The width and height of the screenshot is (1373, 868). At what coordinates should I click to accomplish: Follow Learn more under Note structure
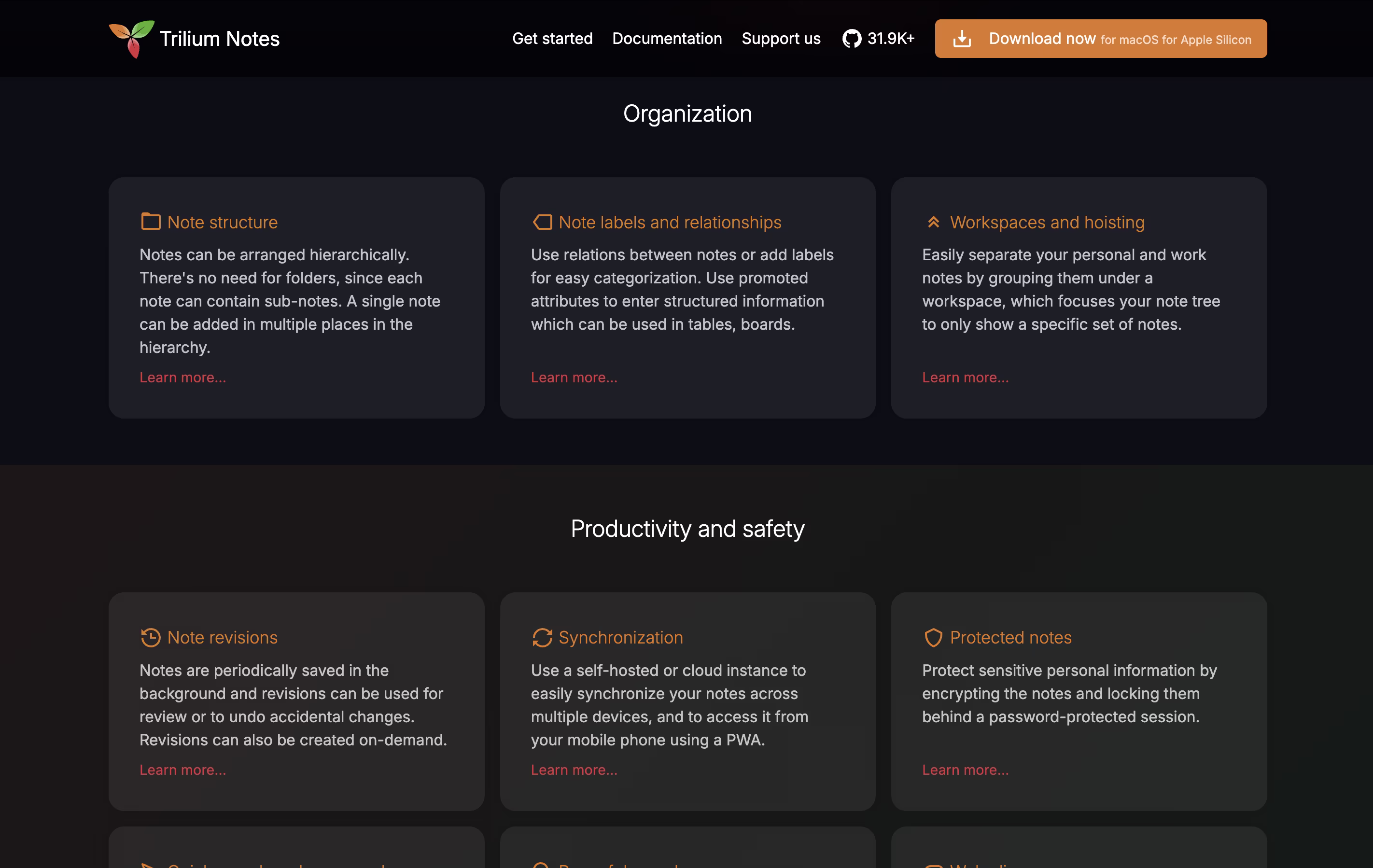click(x=182, y=378)
